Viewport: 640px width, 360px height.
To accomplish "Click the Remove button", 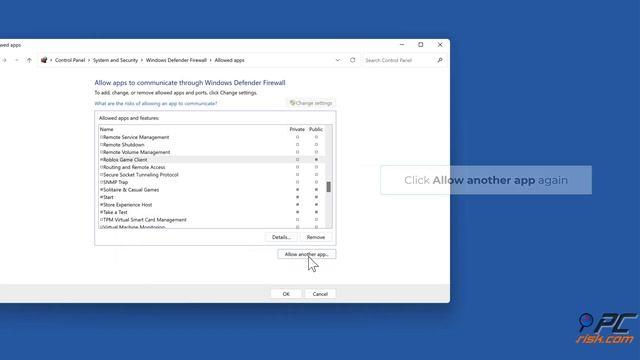I will pos(316,237).
